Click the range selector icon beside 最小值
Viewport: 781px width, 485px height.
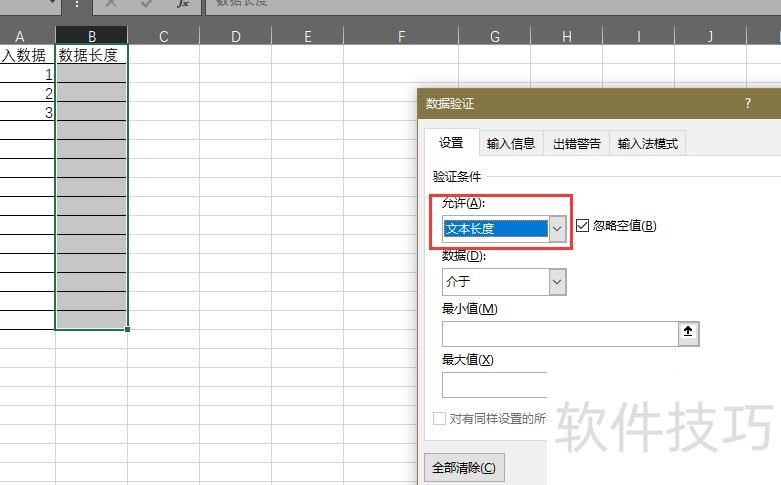pos(688,334)
